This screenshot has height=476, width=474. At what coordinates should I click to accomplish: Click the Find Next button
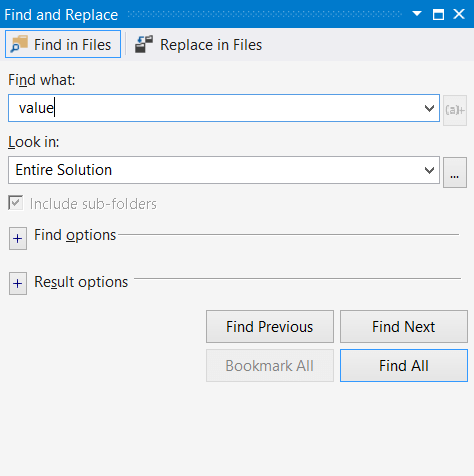tap(404, 327)
